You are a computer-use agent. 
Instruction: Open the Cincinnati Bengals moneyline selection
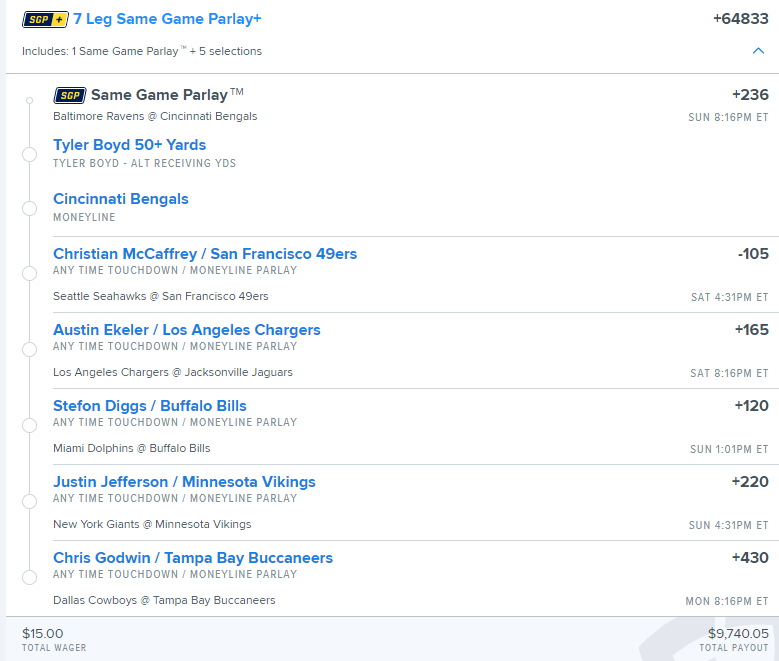121,199
